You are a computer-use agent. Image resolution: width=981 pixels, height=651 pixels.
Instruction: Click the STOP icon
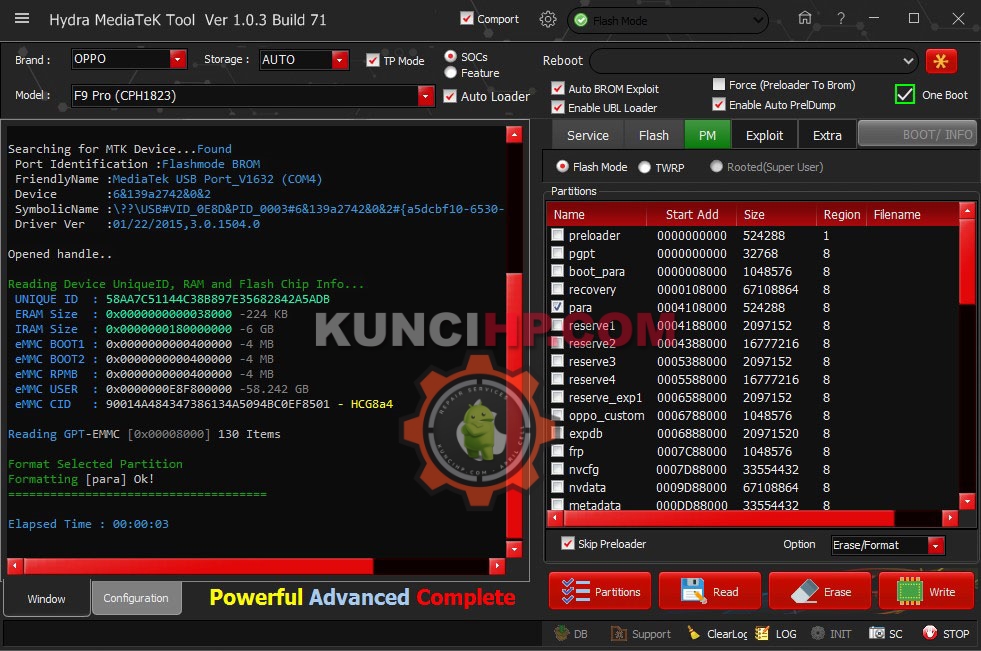click(x=946, y=633)
